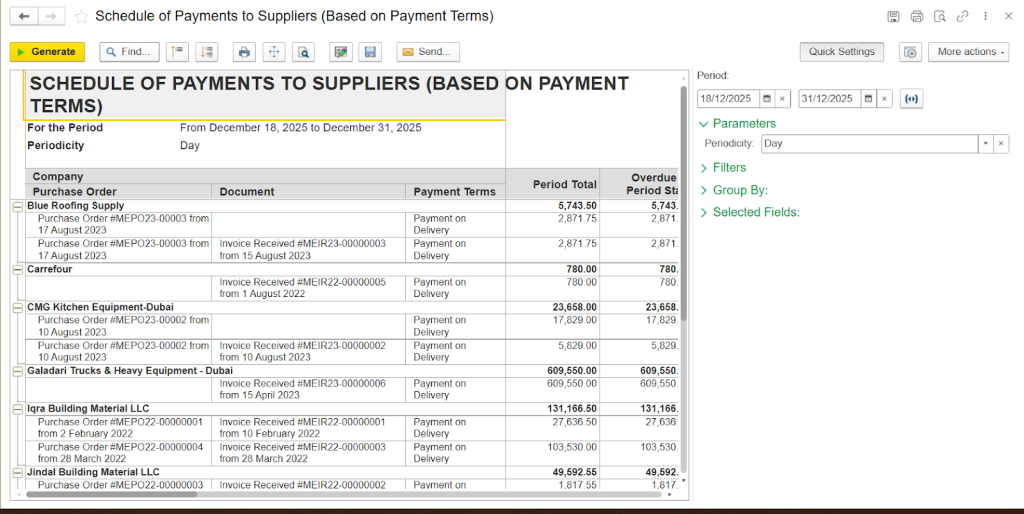Save report using blue floppy disk icon
1024x514 pixels.
370,52
